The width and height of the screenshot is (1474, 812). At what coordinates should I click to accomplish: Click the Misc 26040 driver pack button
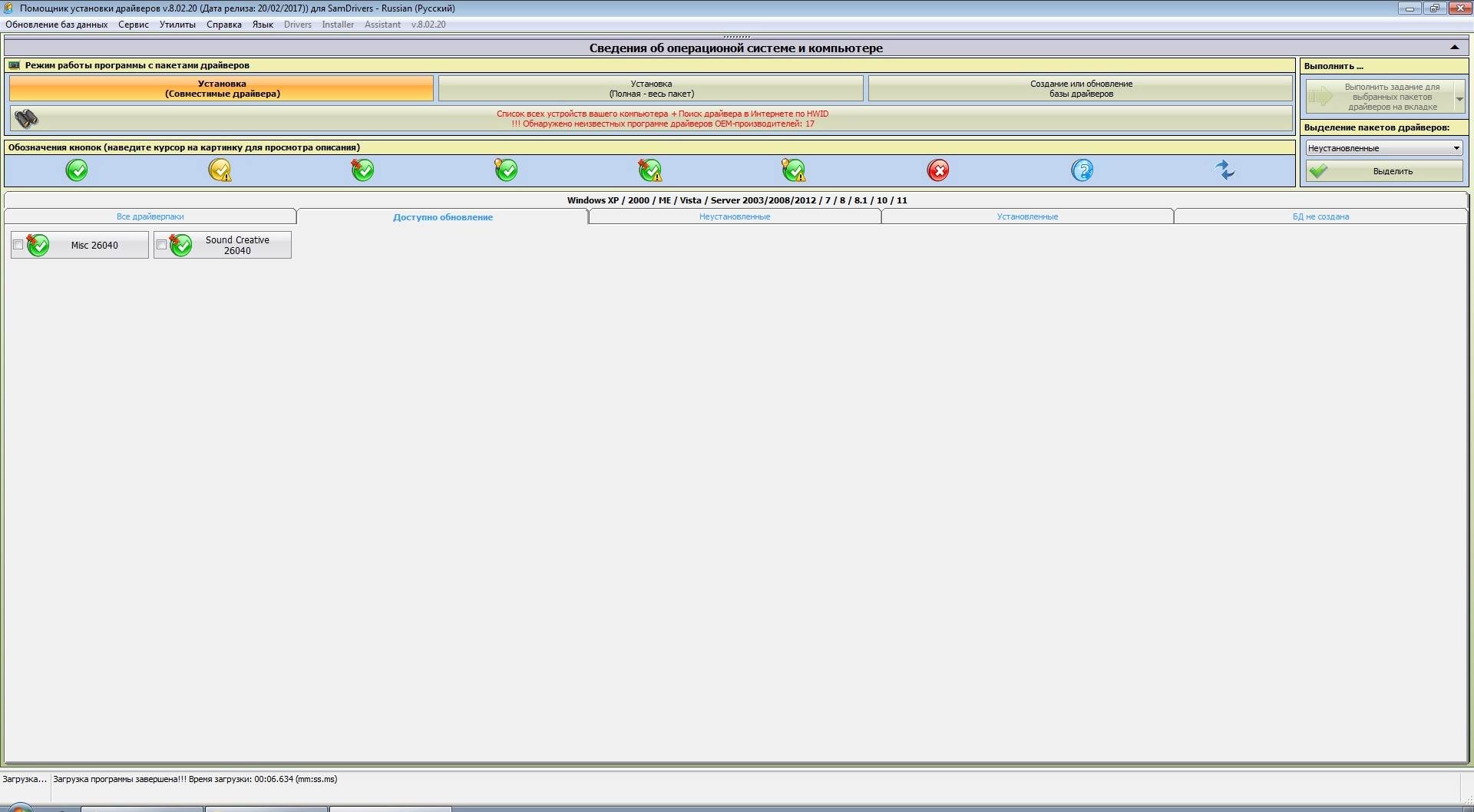[x=80, y=245]
